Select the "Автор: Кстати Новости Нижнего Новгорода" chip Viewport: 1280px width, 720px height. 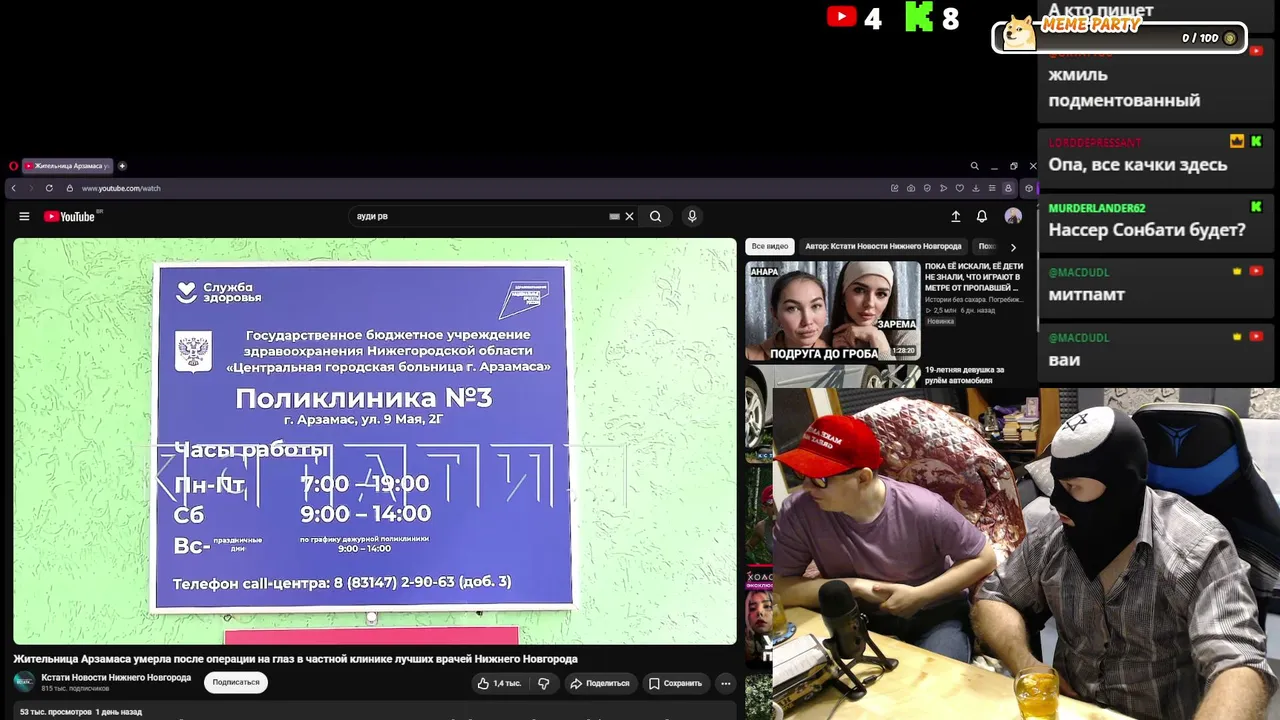click(883, 246)
